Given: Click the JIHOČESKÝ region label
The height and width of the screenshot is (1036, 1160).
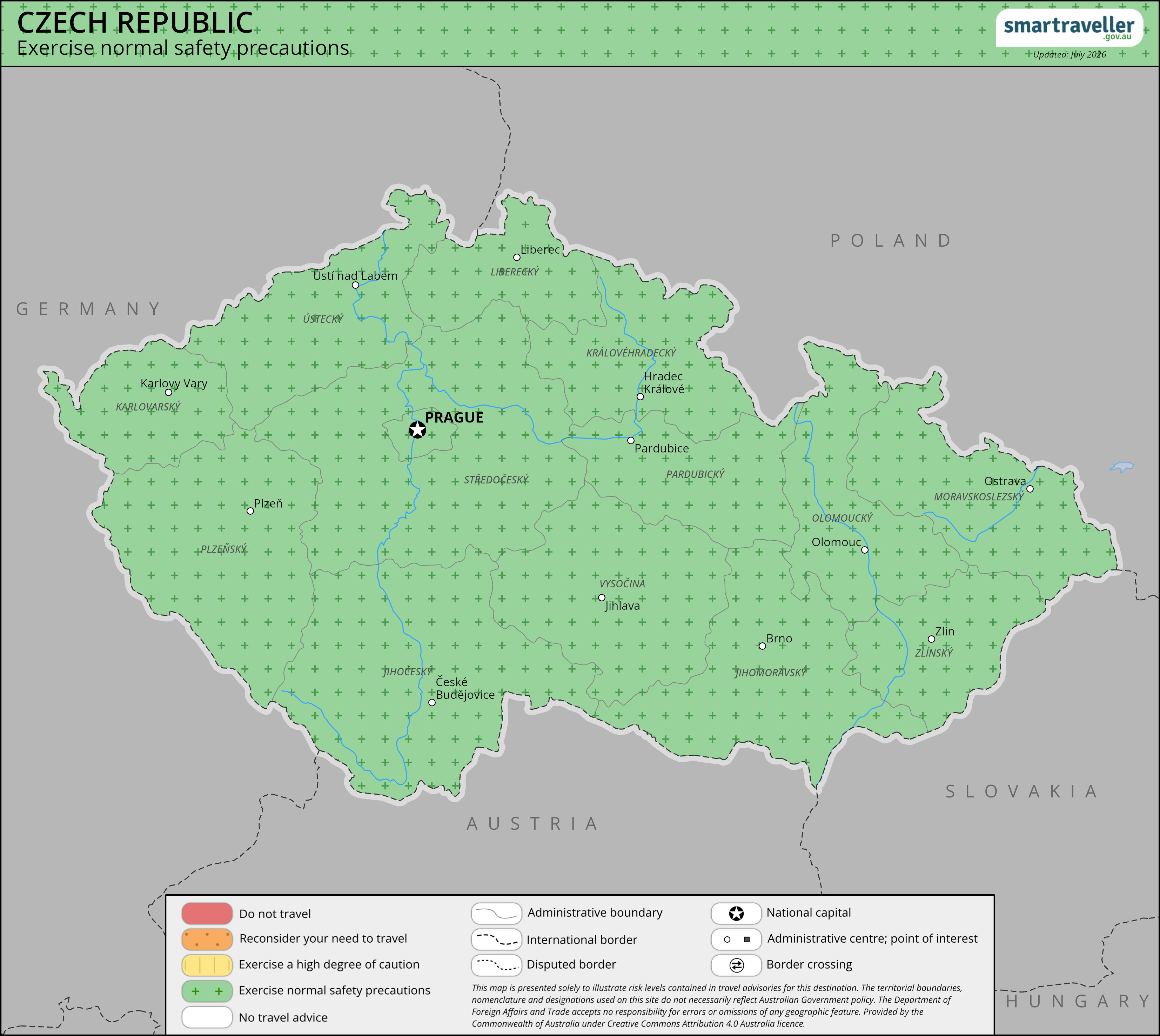Looking at the screenshot, I should 408,672.
